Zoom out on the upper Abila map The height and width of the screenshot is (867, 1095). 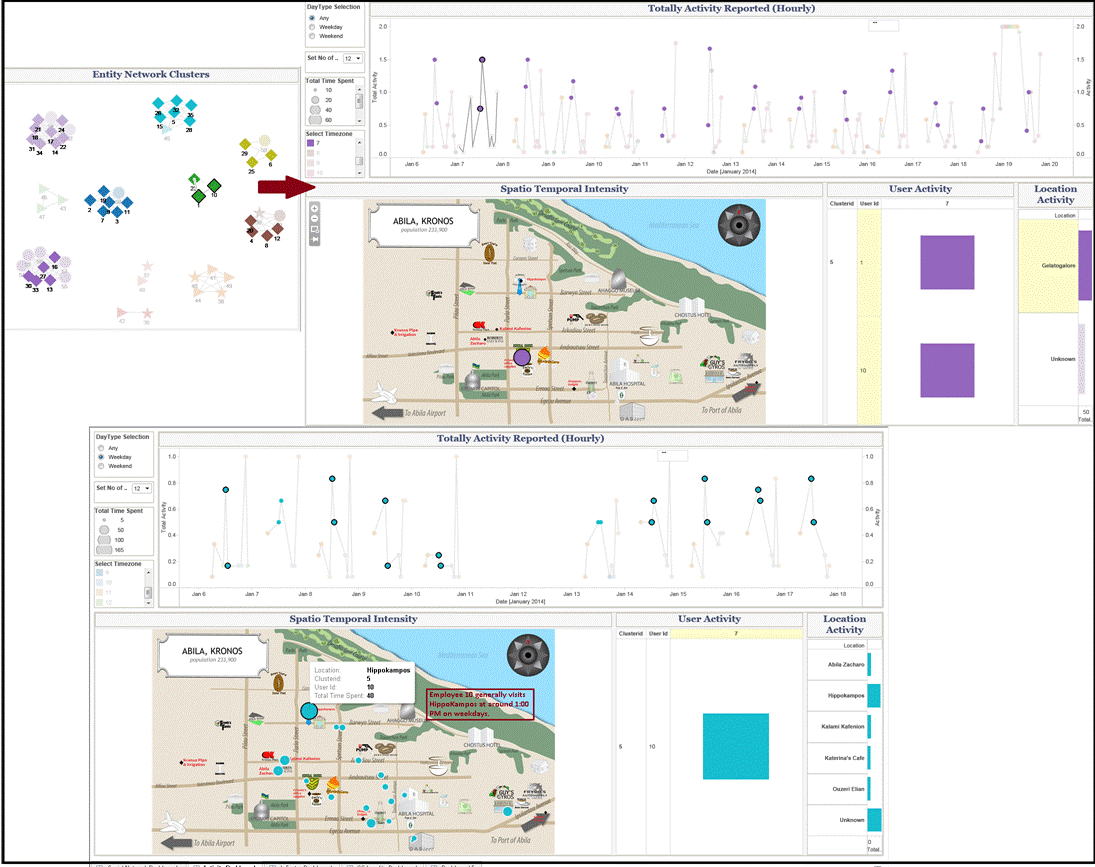[x=315, y=218]
